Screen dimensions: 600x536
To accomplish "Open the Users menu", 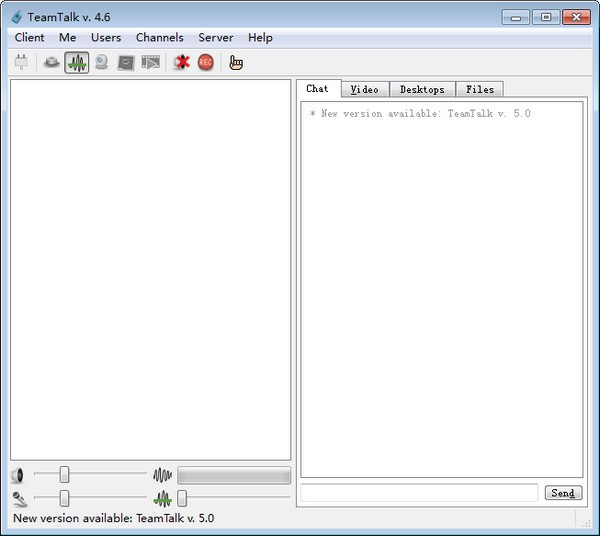I will (106, 37).
